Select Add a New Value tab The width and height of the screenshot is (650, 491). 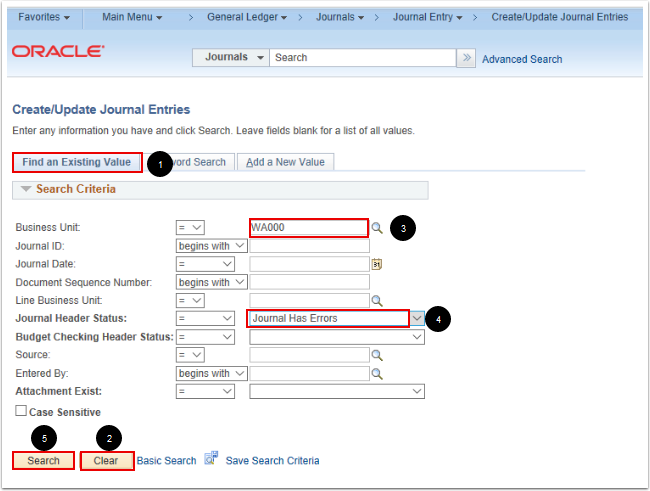pyautogui.click(x=285, y=162)
